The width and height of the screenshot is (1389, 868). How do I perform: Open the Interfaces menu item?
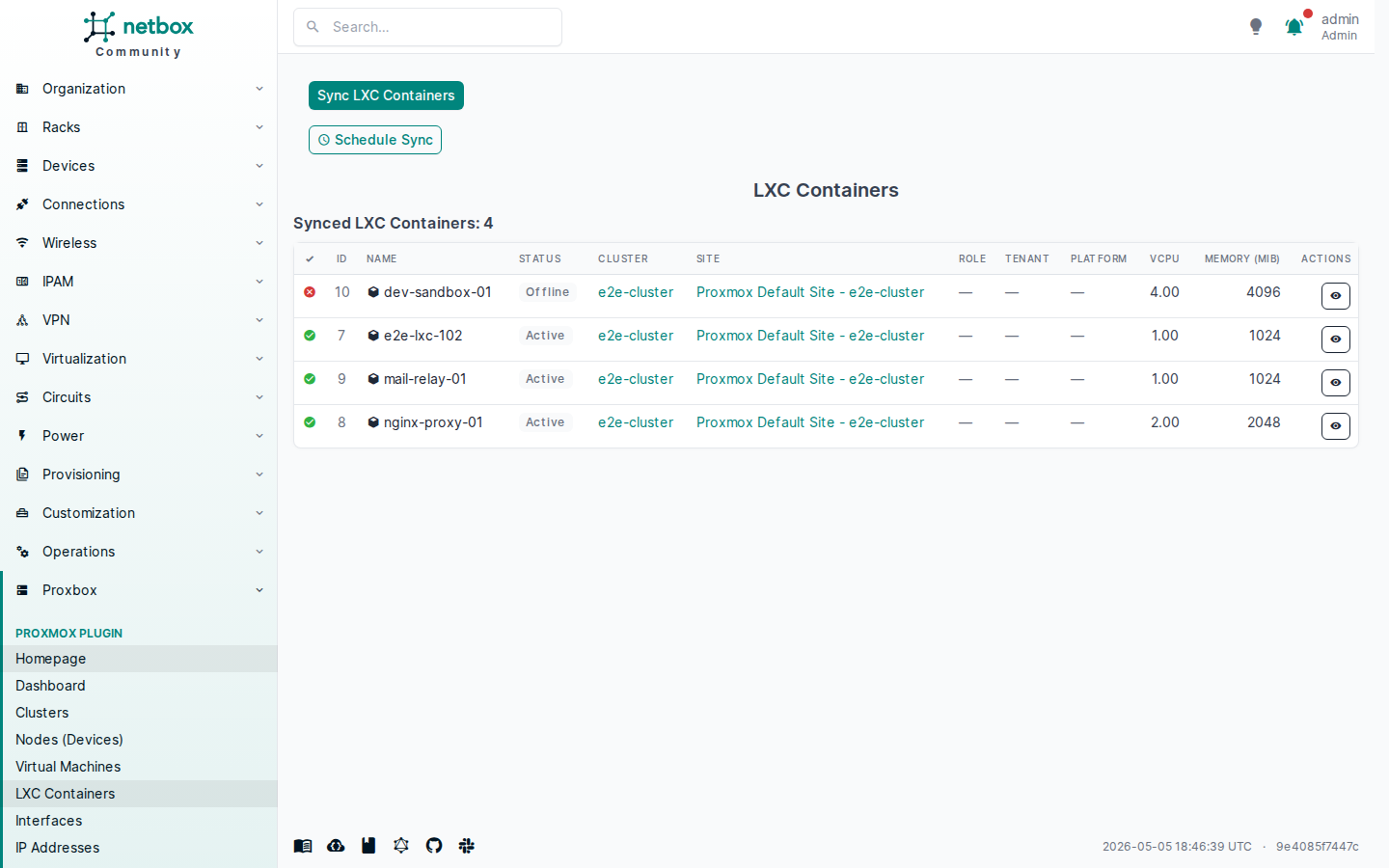click(x=139, y=821)
